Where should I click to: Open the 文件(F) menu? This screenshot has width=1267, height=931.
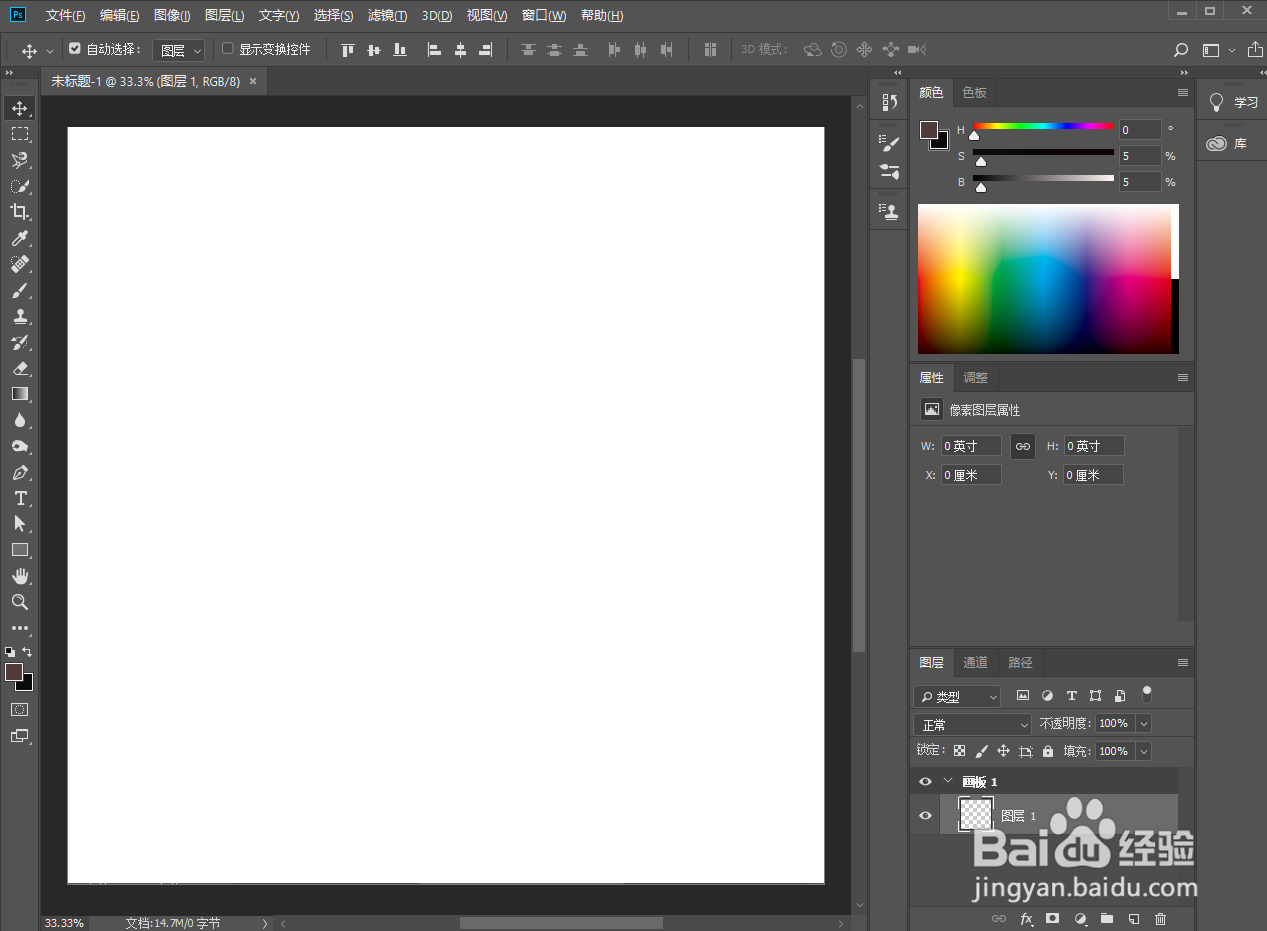pos(66,15)
